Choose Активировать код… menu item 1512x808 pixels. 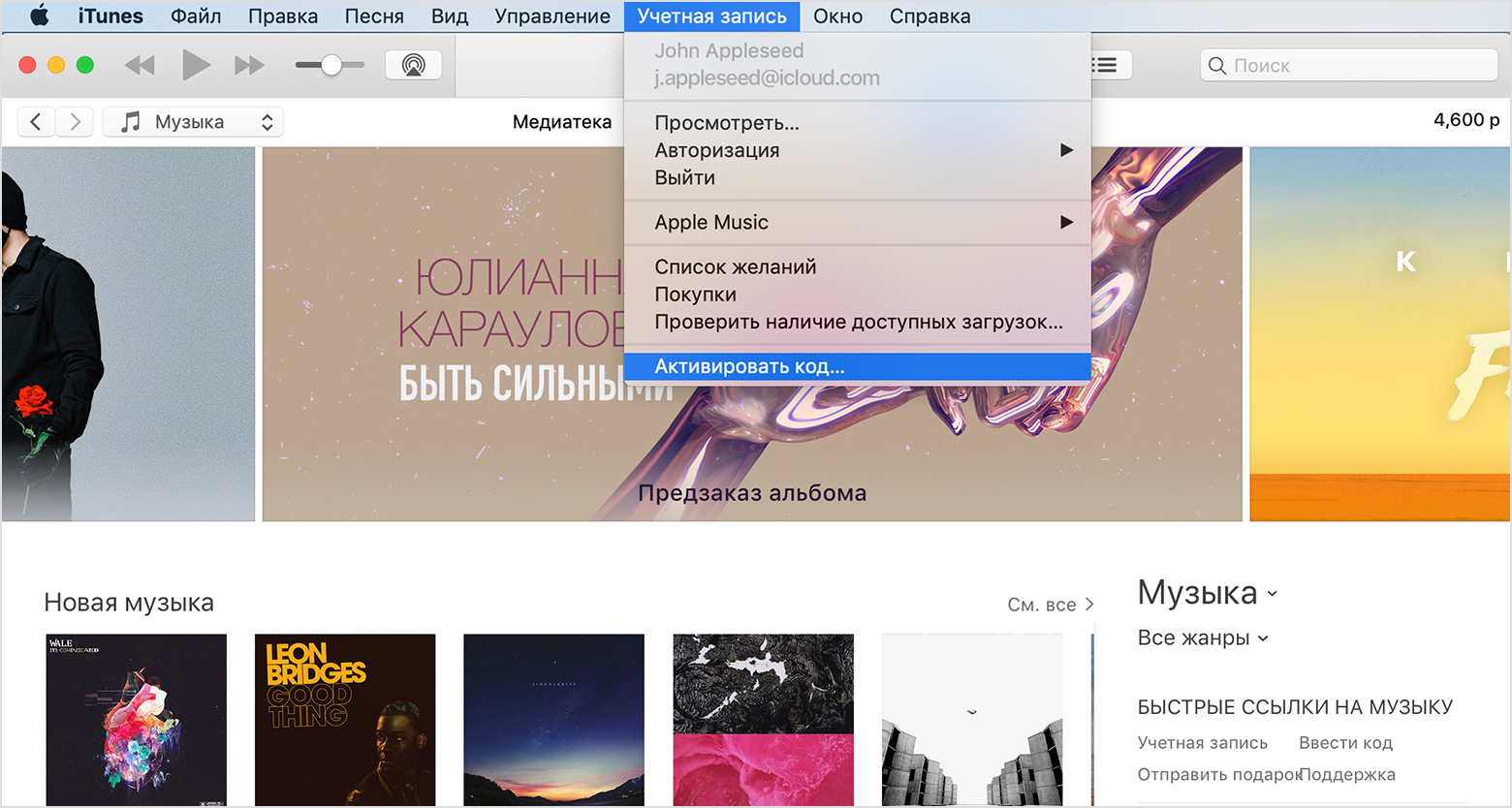tap(858, 366)
